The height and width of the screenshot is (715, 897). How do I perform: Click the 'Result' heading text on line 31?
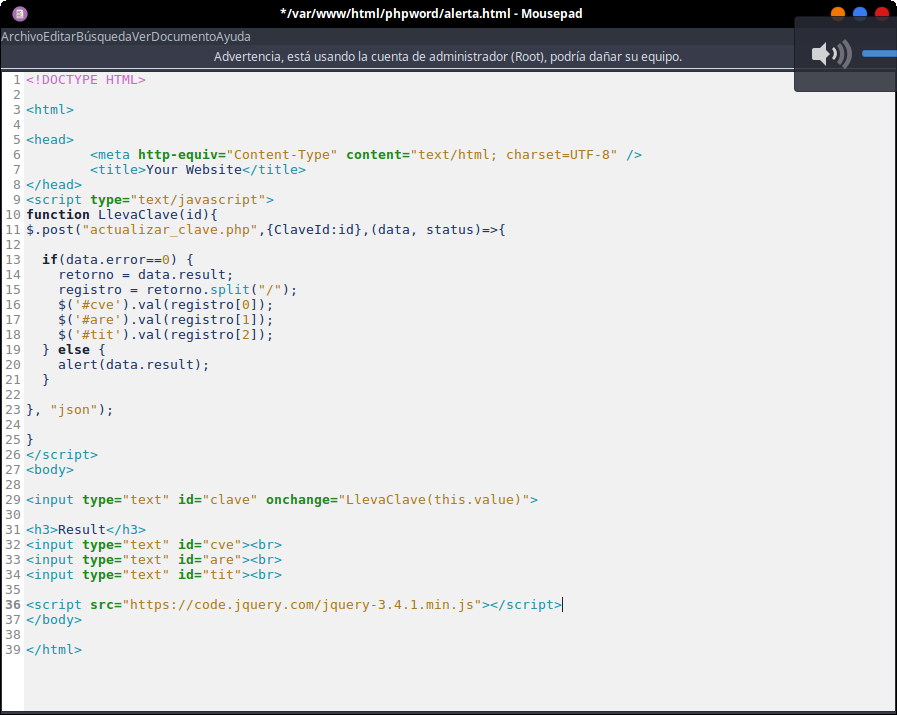pyautogui.click(x=82, y=530)
